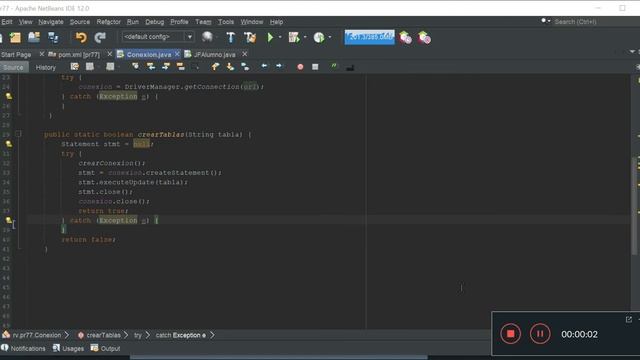Click the lightbulb hint on line 30
640x360 pixels.
(x=9, y=144)
